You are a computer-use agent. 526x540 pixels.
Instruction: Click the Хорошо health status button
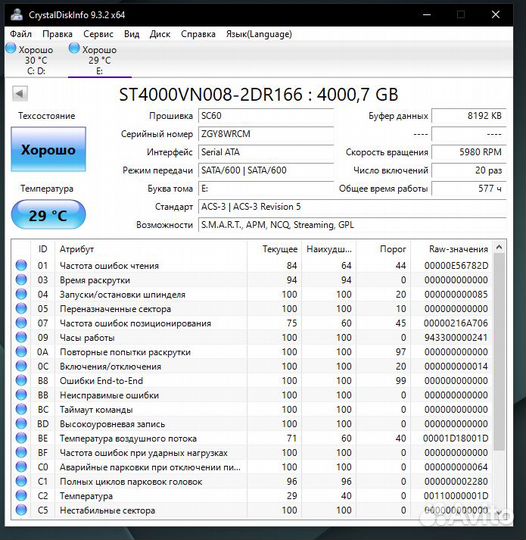(x=48, y=149)
